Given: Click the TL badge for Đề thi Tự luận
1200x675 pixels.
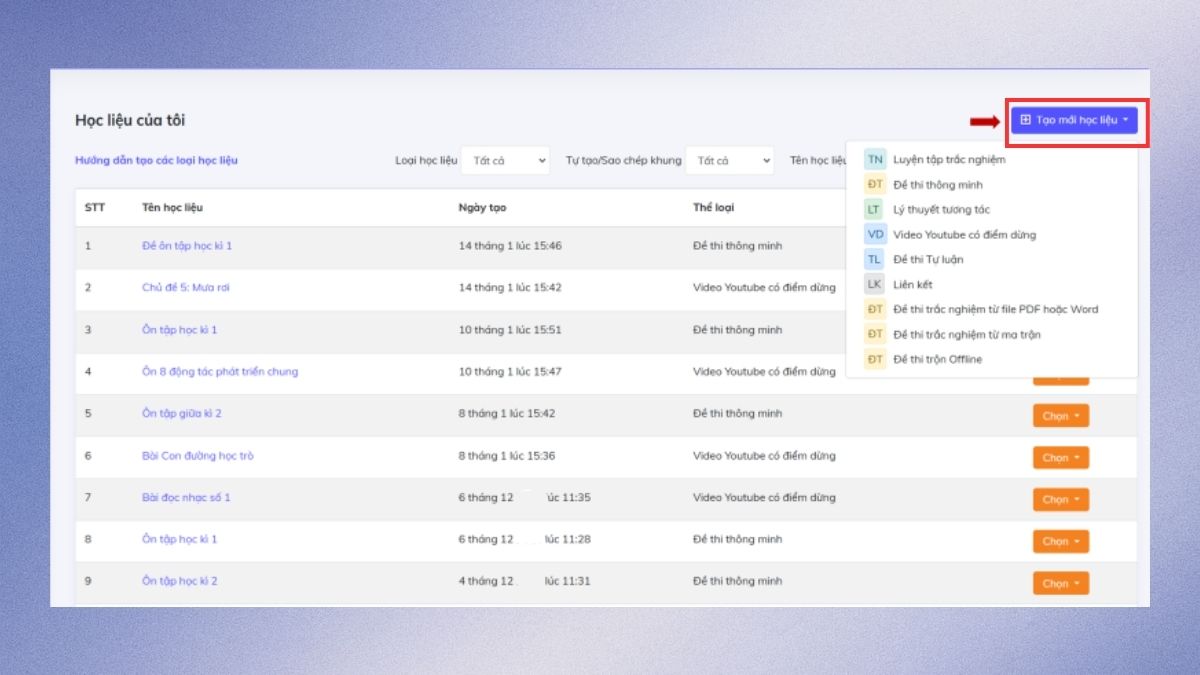Looking at the screenshot, I should (875, 259).
